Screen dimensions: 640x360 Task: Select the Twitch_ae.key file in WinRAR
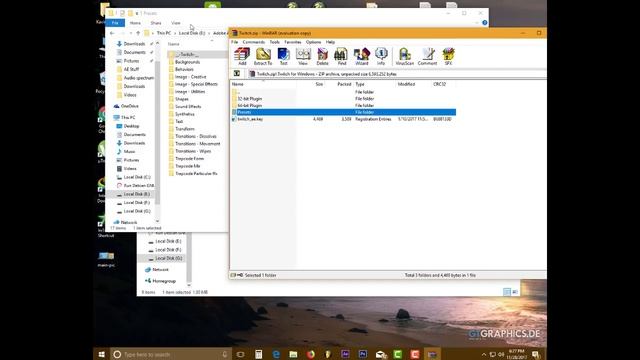250,119
